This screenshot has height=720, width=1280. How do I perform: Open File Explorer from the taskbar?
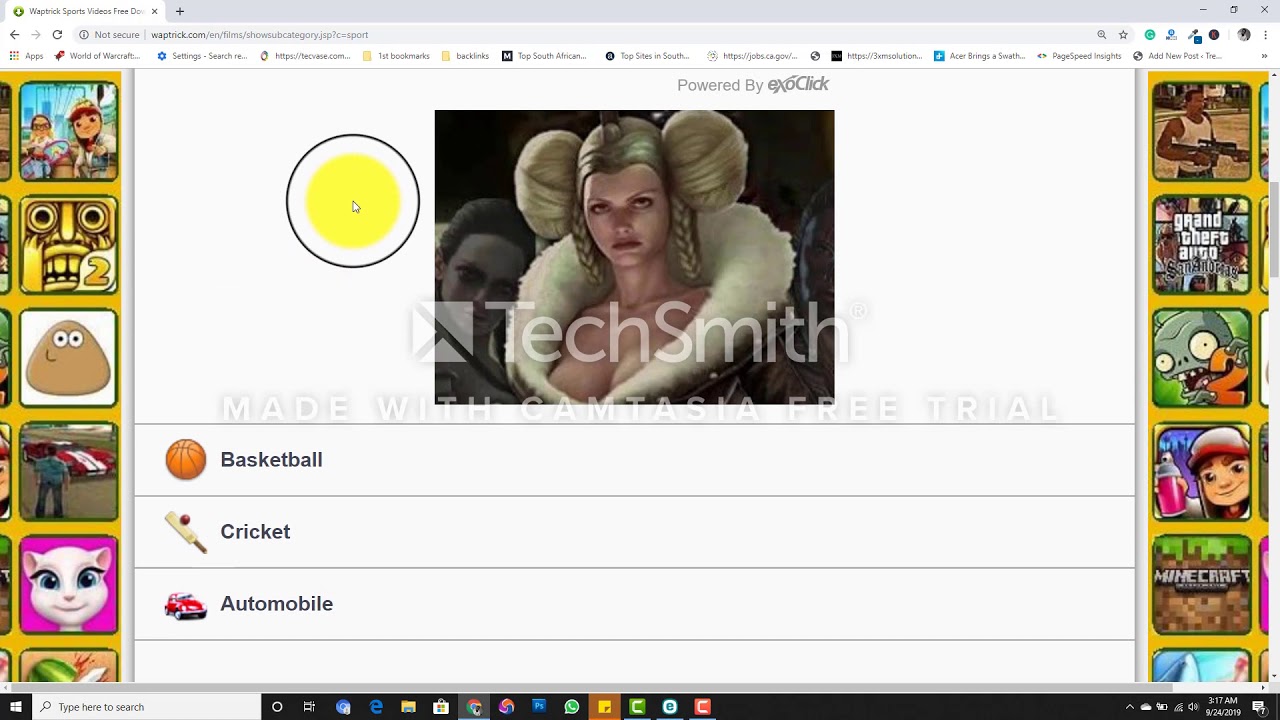coord(408,707)
